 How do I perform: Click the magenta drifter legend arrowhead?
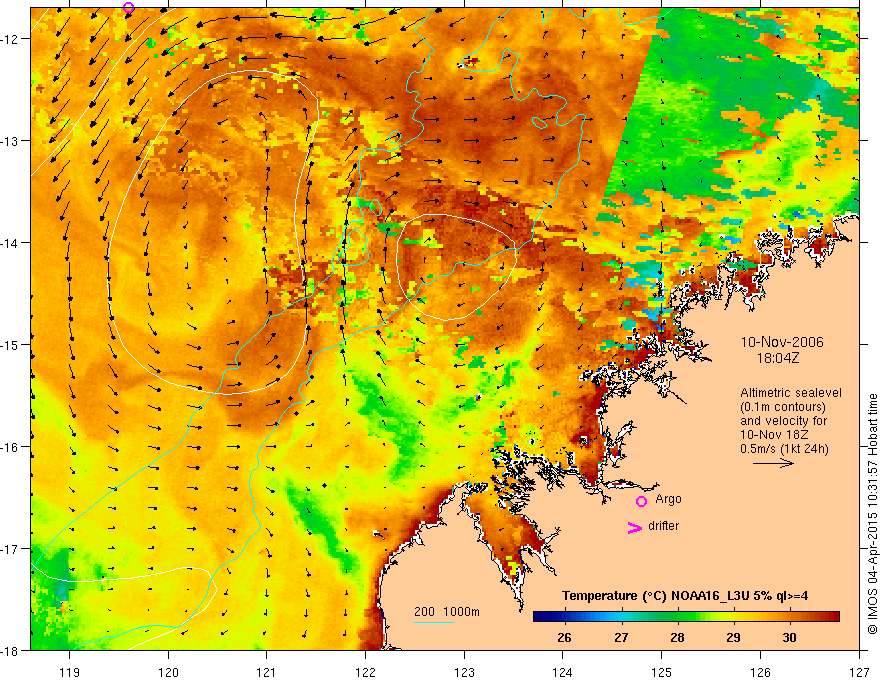pyautogui.click(x=635, y=527)
